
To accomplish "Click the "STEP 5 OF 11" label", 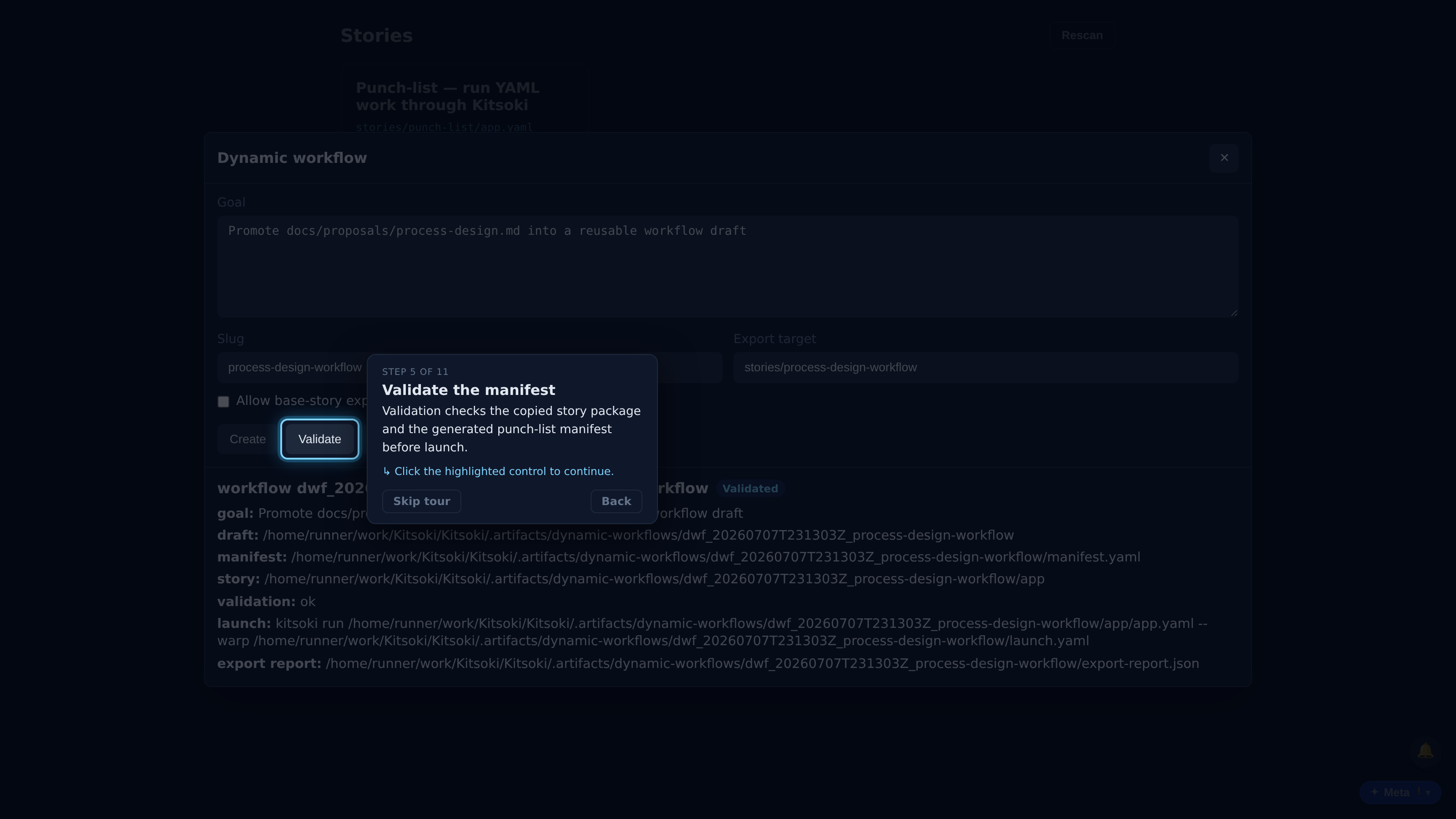I will [x=415, y=372].
